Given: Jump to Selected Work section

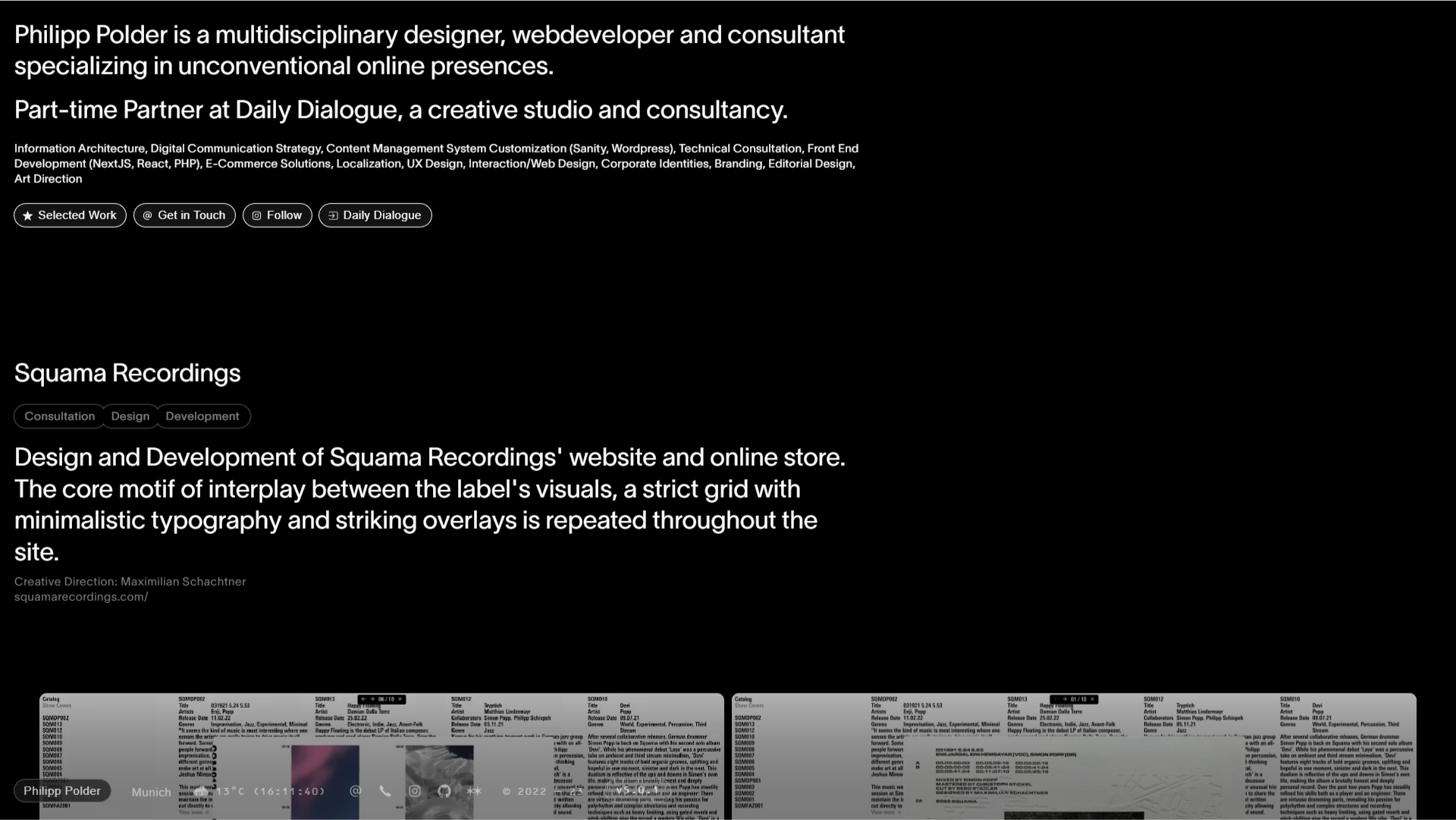Looking at the screenshot, I should click(70, 215).
